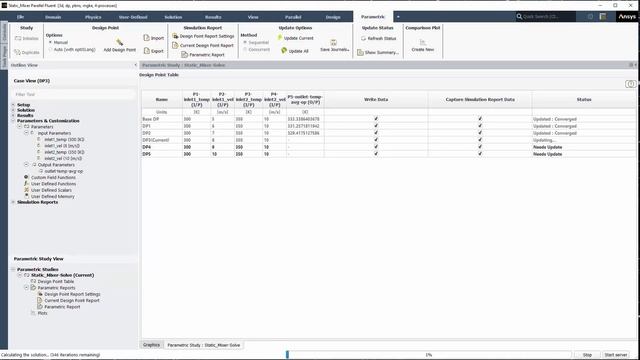Viewport: 640px width, 360px height.
Task: Collapse the Output Parameters node
Action: click(x=26, y=164)
